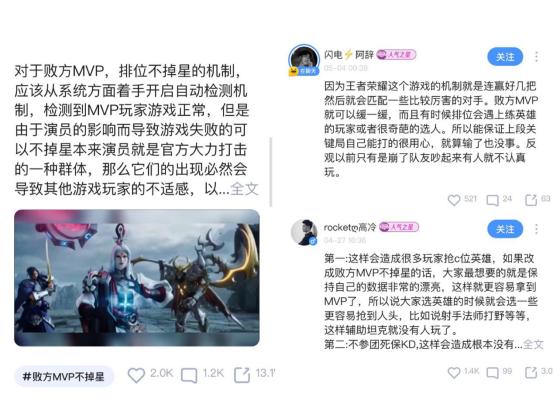Open 闪电阿辞's 人气之星 badge

coord(396,55)
